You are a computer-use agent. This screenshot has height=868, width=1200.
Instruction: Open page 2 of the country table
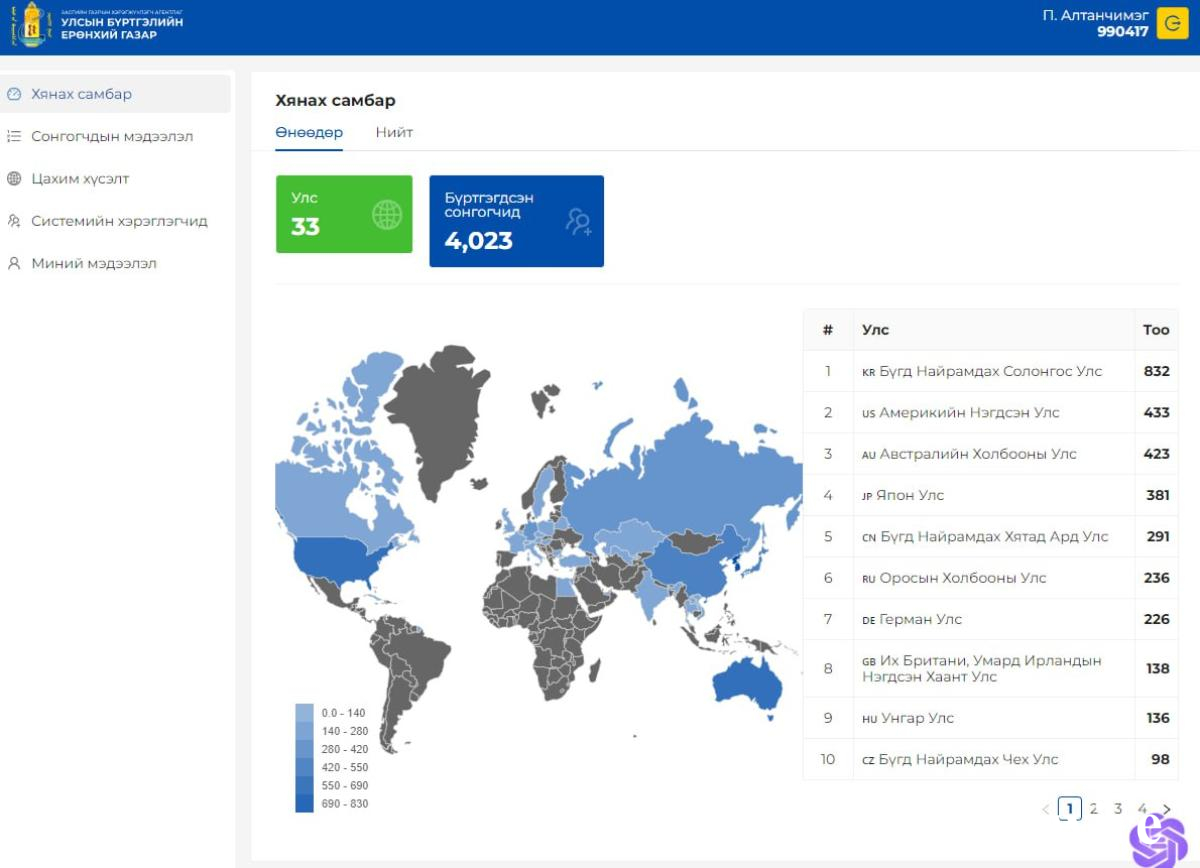coord(1094,809)
